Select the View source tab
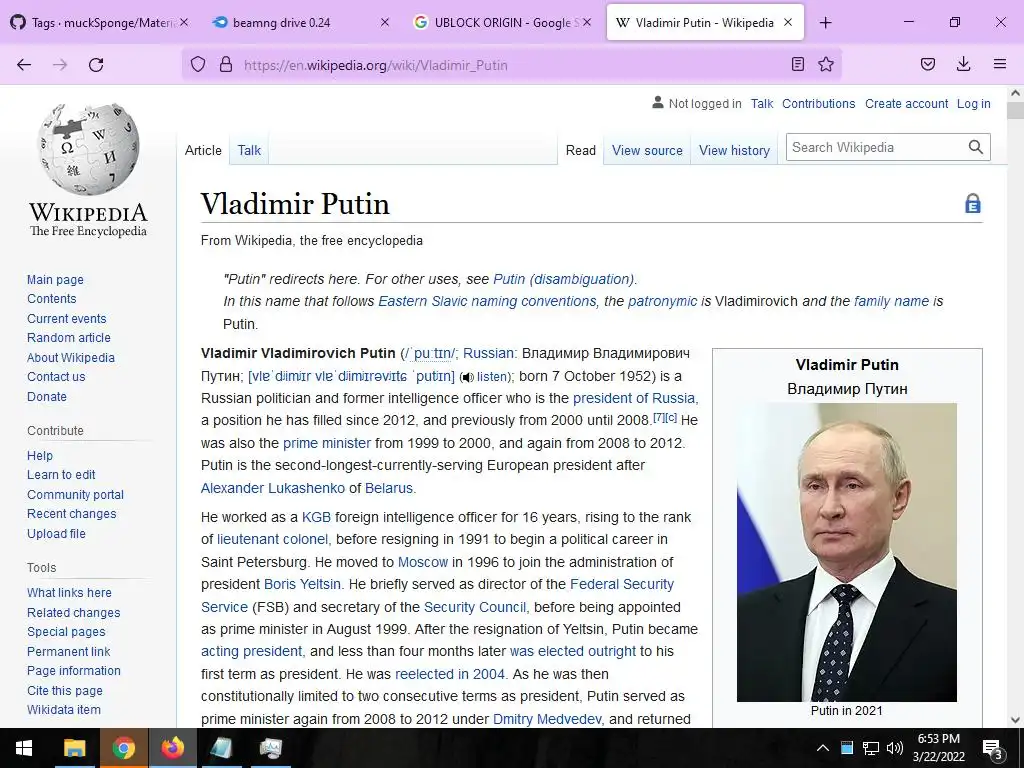 coord(647,150)
